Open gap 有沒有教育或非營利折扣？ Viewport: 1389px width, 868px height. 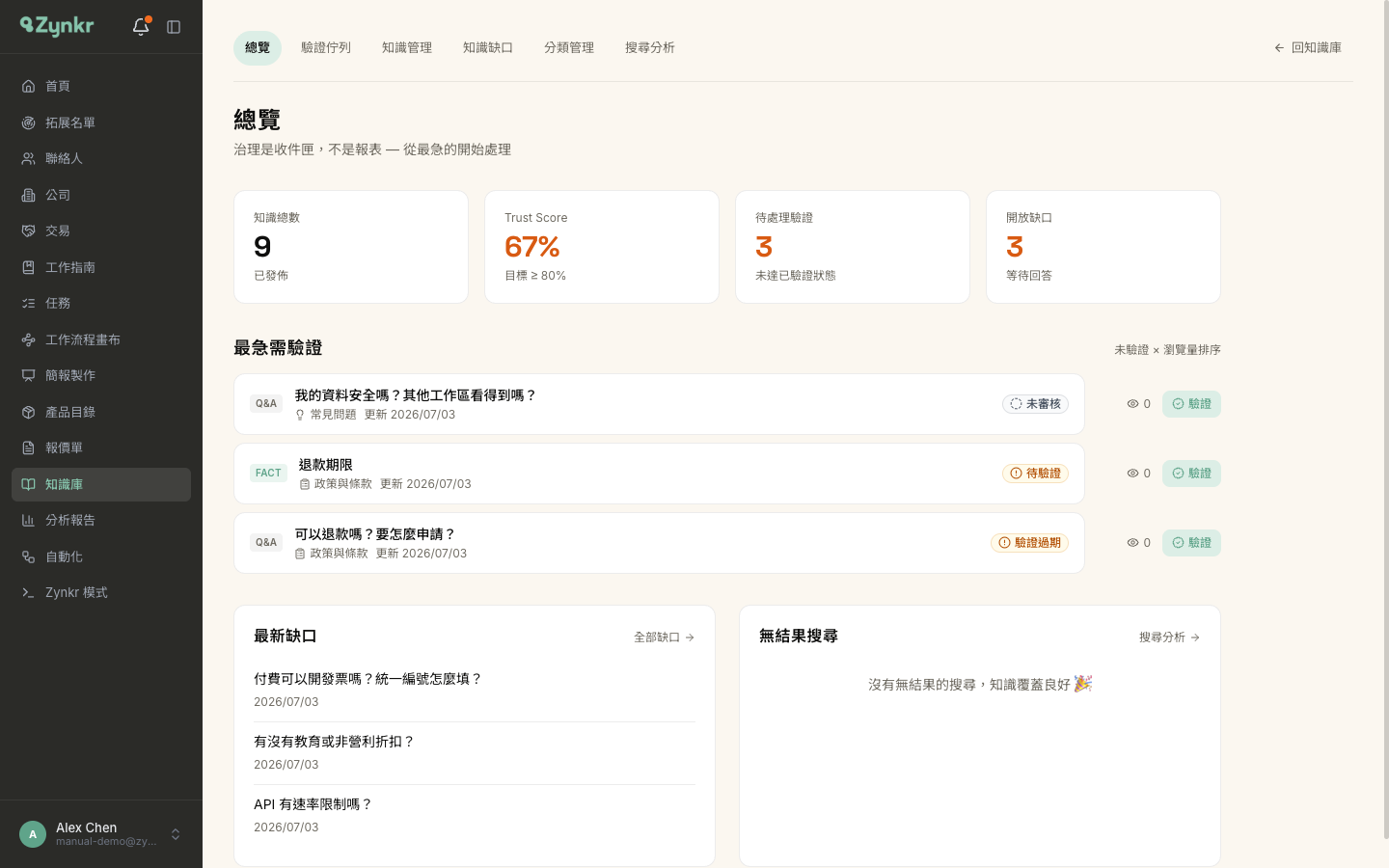coord(475,752)
